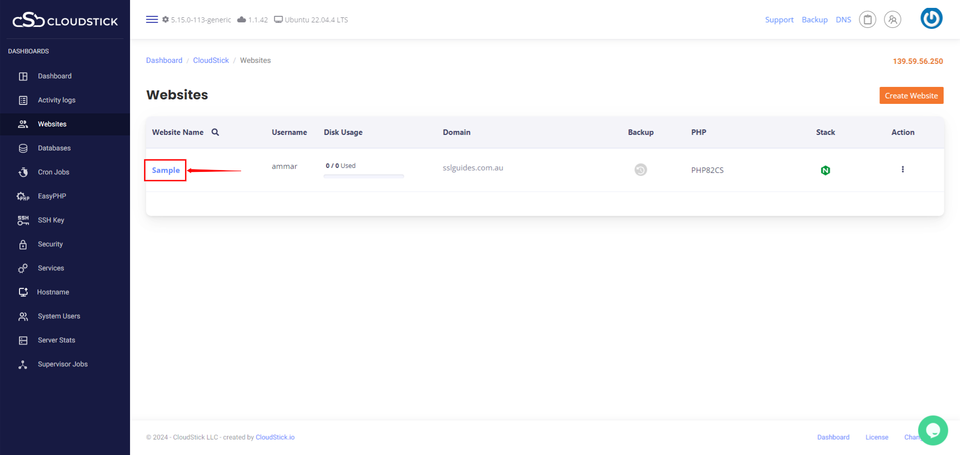Click the hamburger menu icon in header
Screen dimensions: 960x455
[152, 19]
